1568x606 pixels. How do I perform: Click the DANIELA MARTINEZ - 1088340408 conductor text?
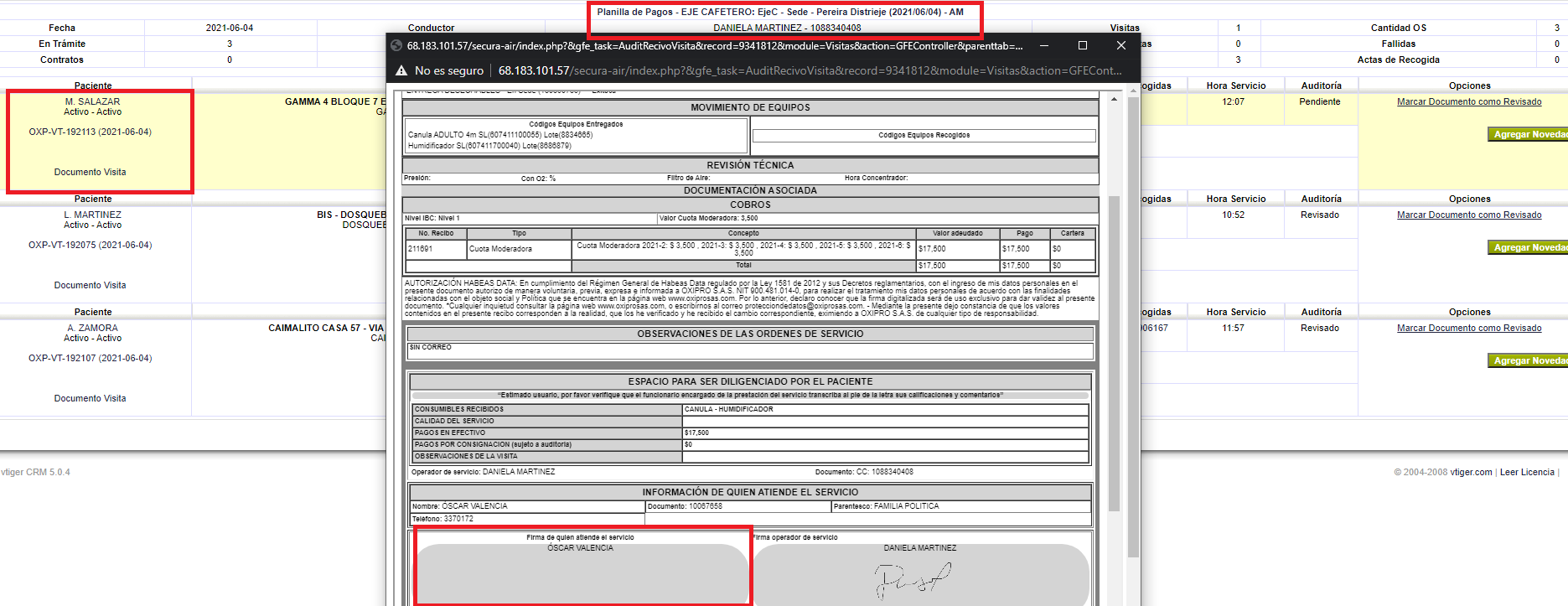[787, 28]
